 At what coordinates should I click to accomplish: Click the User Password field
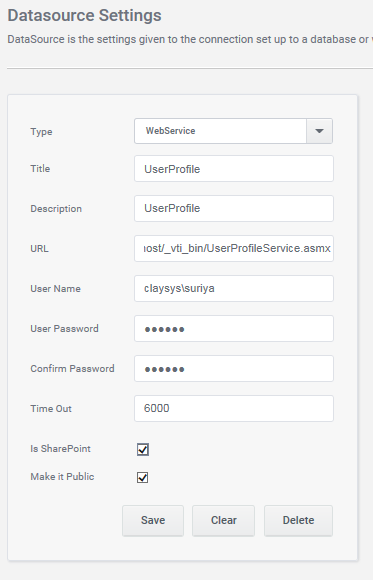234,328
